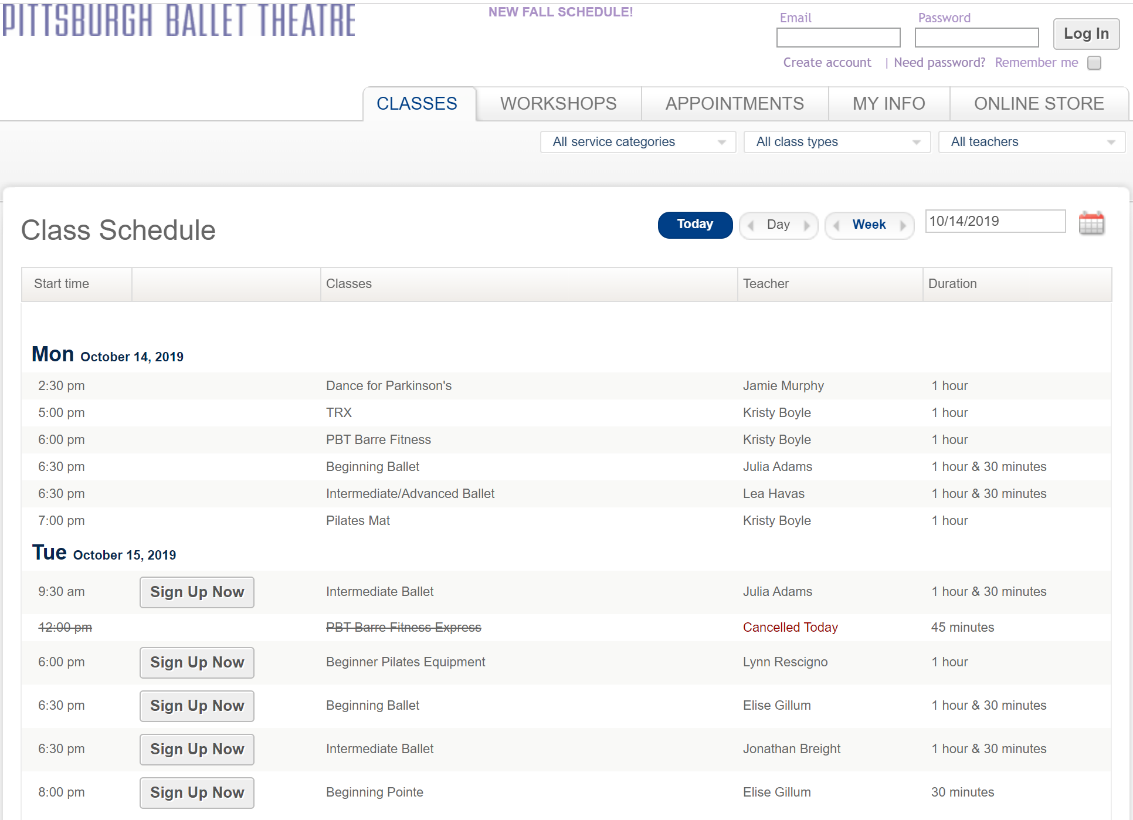Go to next day arrow
The height and width of the screenshot is (820, 1133).
pos(806,225)
